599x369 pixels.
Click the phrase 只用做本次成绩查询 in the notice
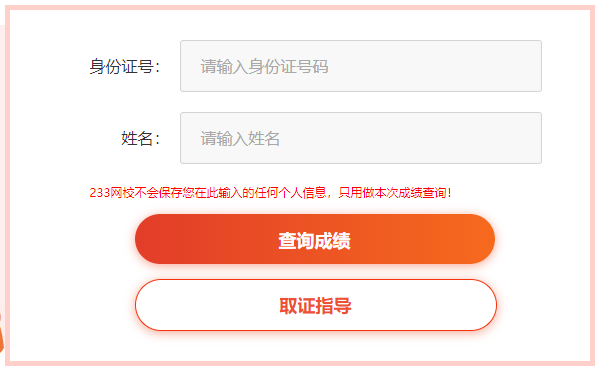[x=392, y=193]
